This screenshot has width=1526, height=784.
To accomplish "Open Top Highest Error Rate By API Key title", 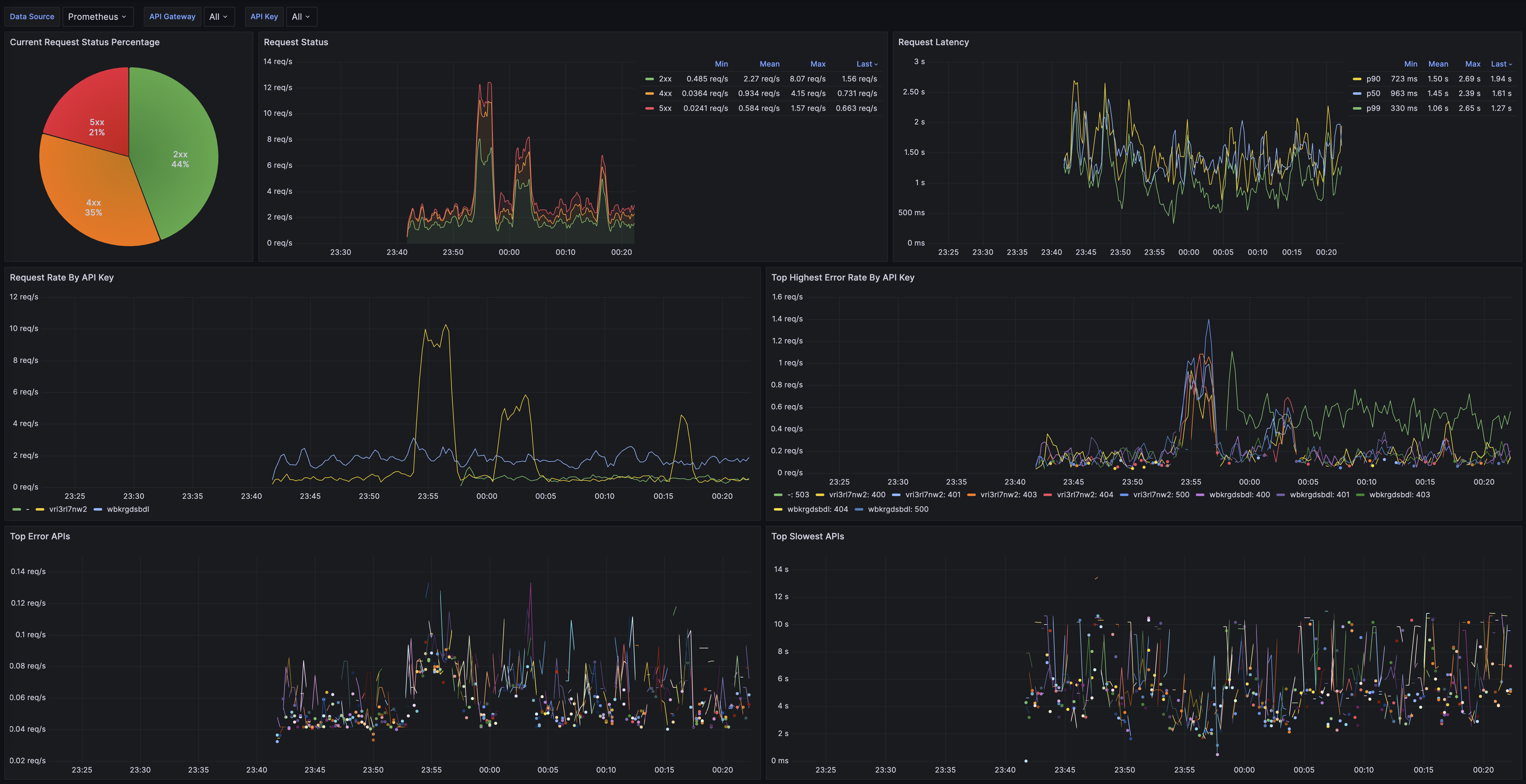I will click(x=842, y=278).
